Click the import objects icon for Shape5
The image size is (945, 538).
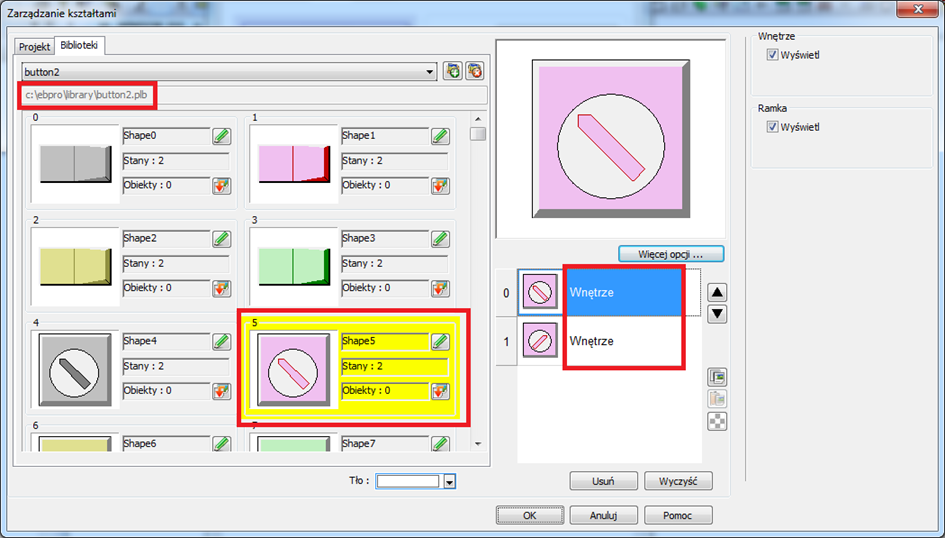click(x=441, y=392)
